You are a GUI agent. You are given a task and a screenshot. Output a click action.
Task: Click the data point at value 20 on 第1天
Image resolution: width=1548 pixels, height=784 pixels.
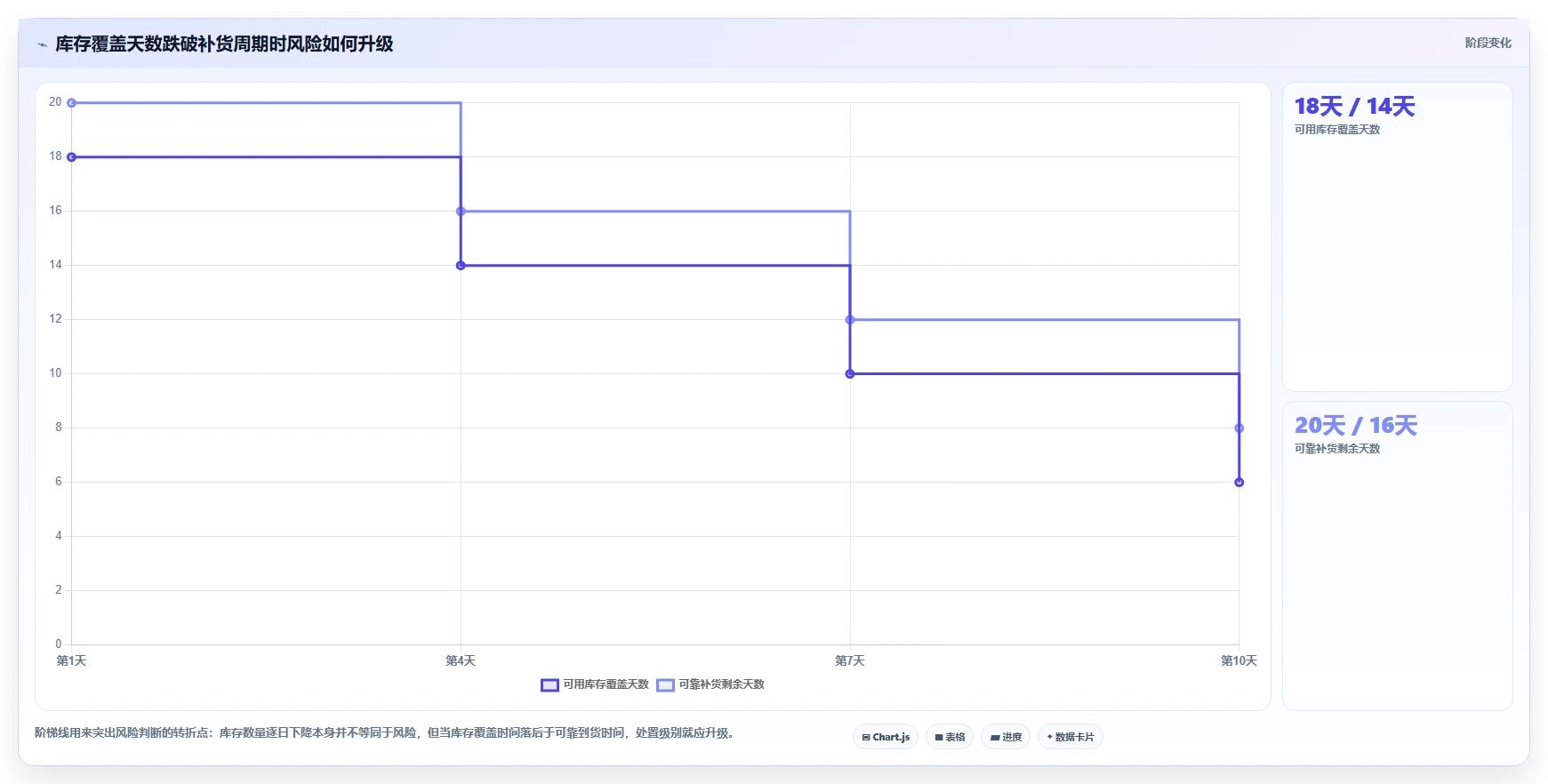coord(72,103)
